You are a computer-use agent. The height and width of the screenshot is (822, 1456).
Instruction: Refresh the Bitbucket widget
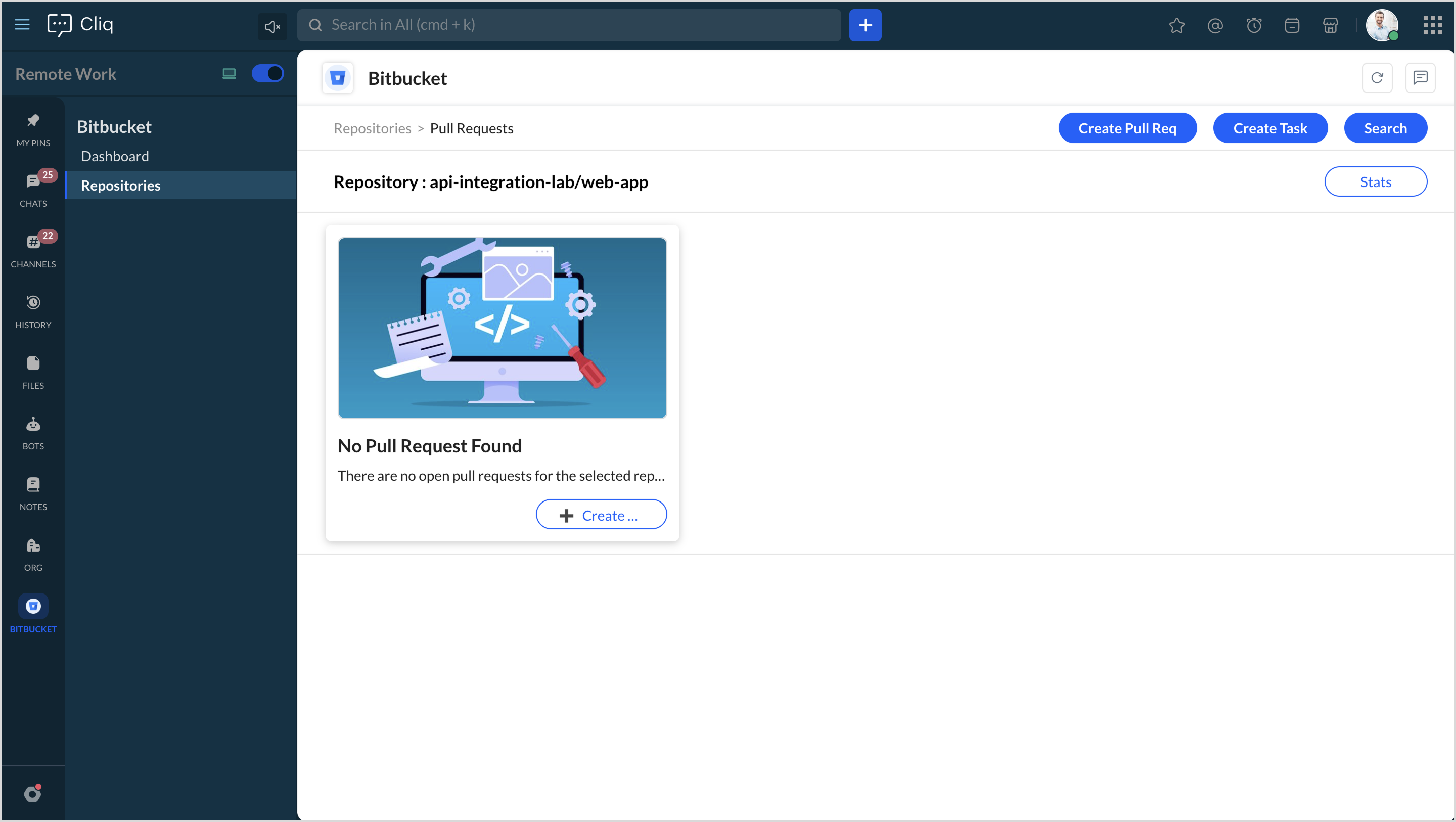(x=1377, y=77)
